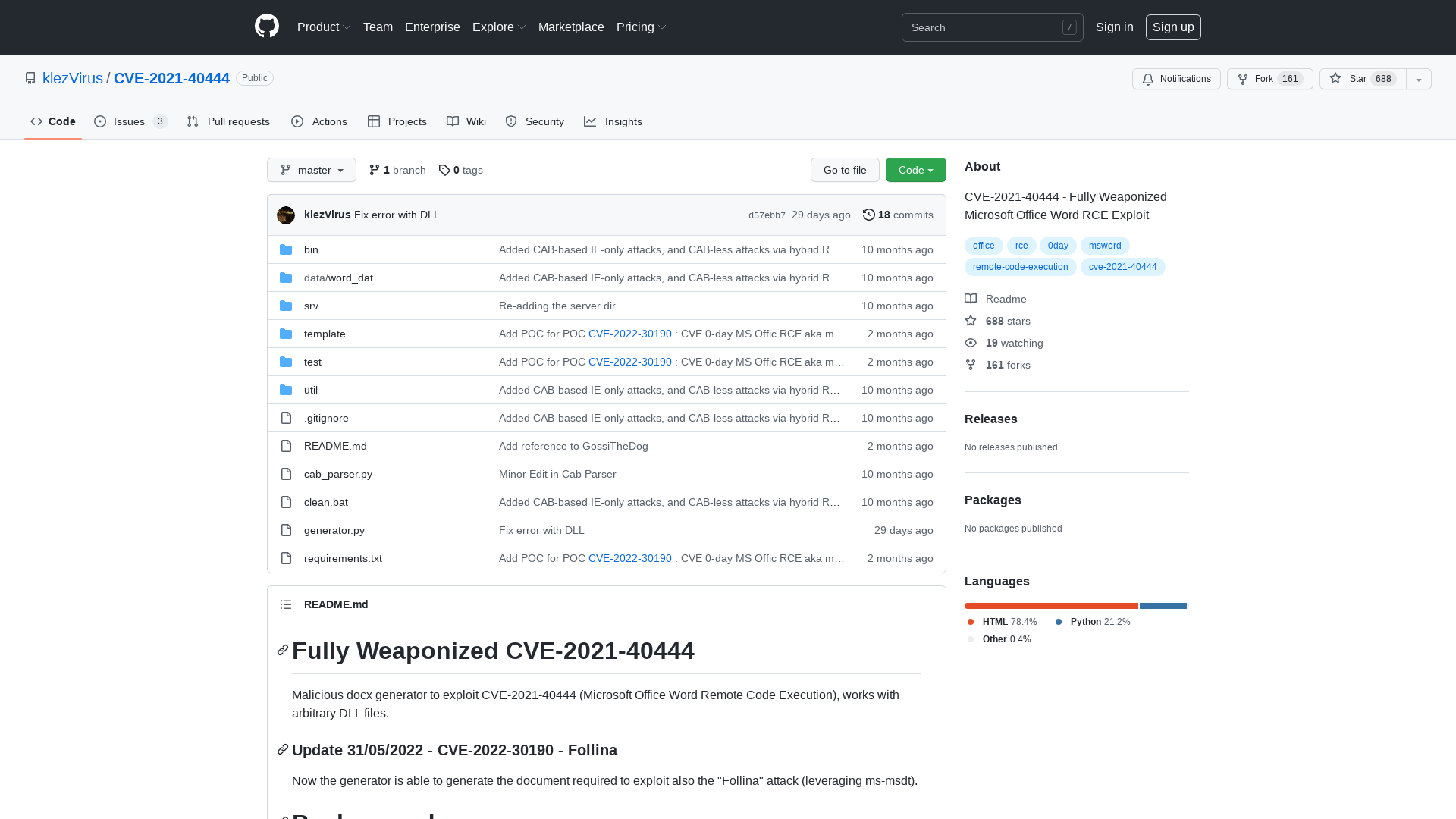Open the master branch selector
This screenshot has width=1456, height=819.
coord(312,170)
